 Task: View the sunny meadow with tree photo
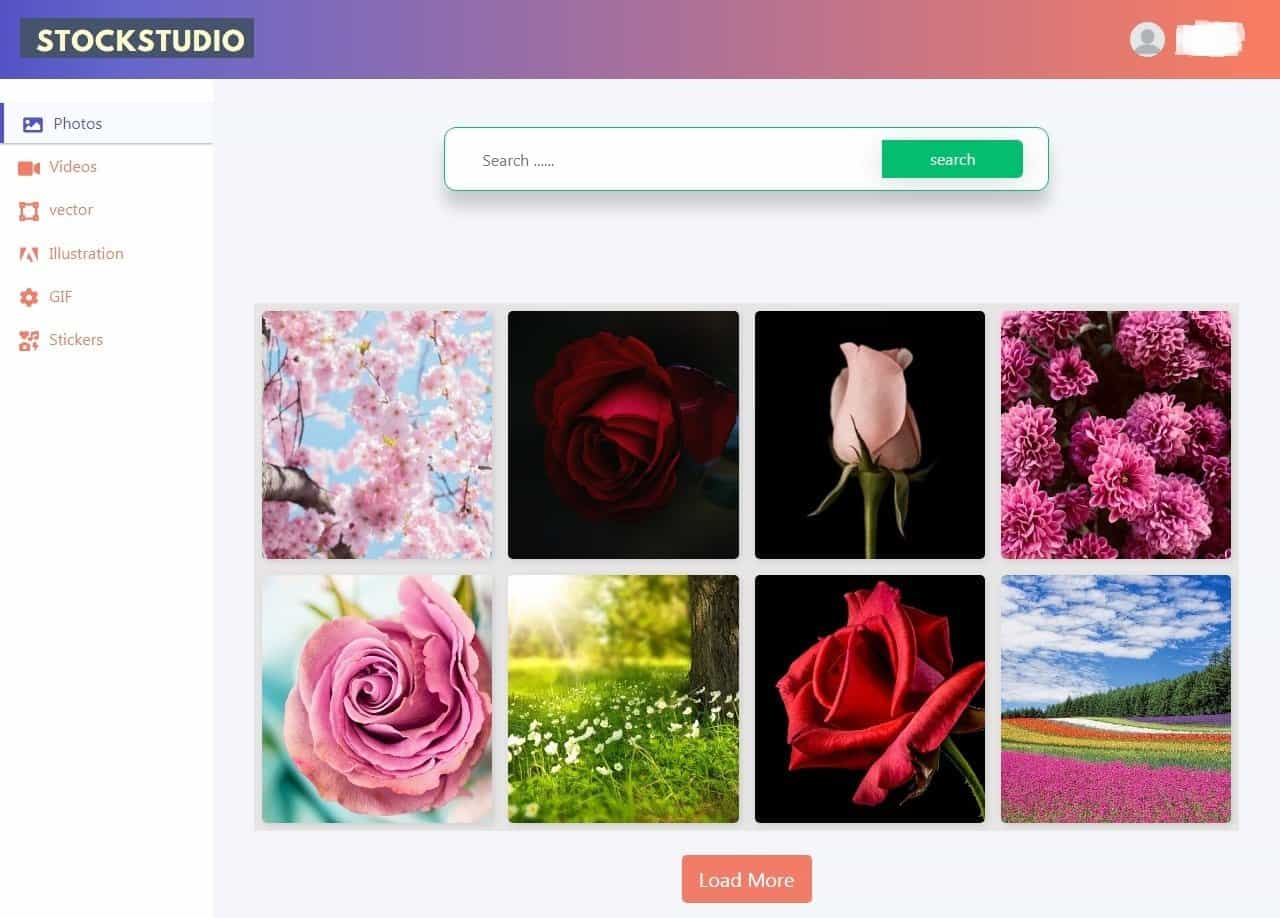tap(623, 698)
